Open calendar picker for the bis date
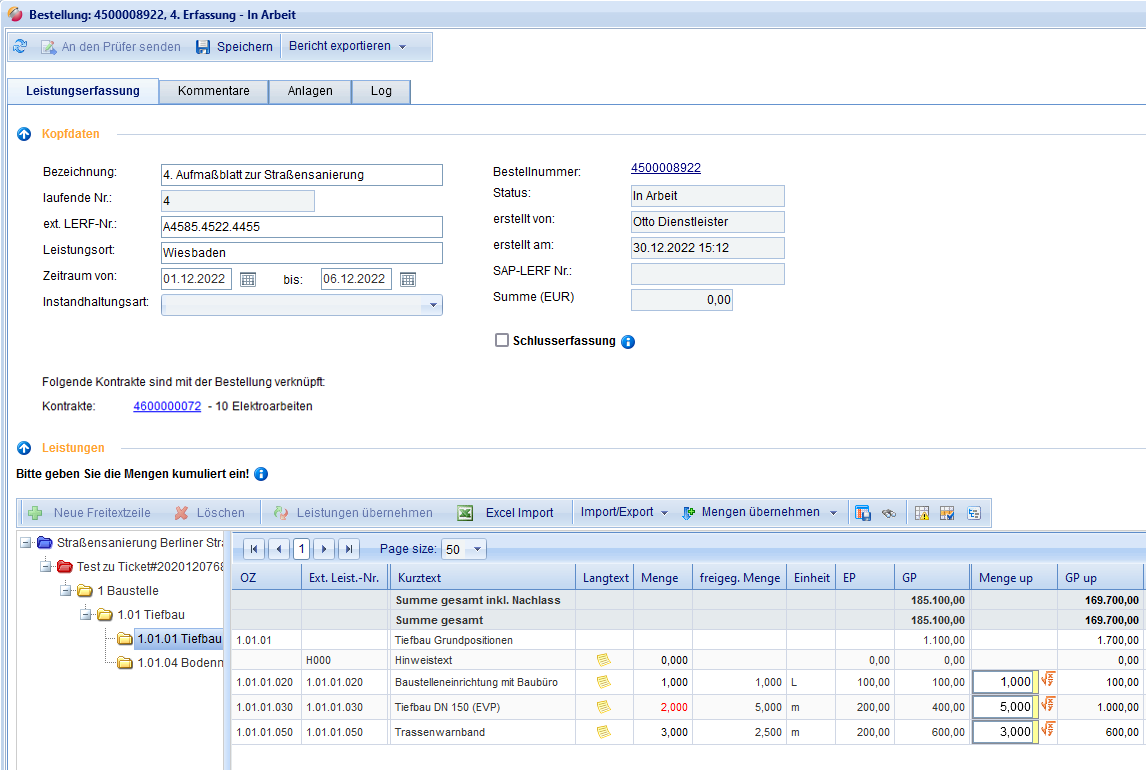The height and width of the screenshot is (770, 1146). tap(407, 279)
